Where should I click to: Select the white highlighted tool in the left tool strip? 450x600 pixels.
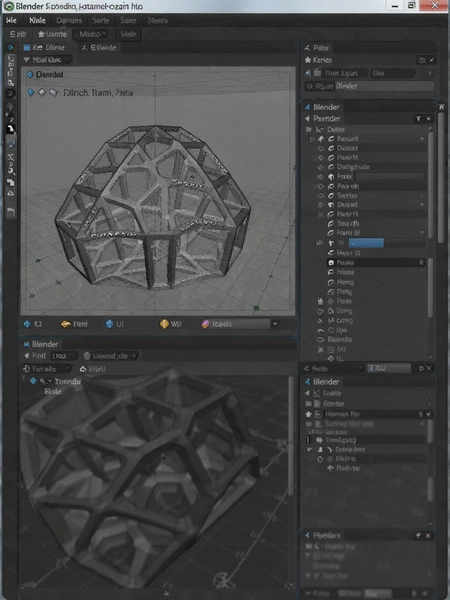11,129
